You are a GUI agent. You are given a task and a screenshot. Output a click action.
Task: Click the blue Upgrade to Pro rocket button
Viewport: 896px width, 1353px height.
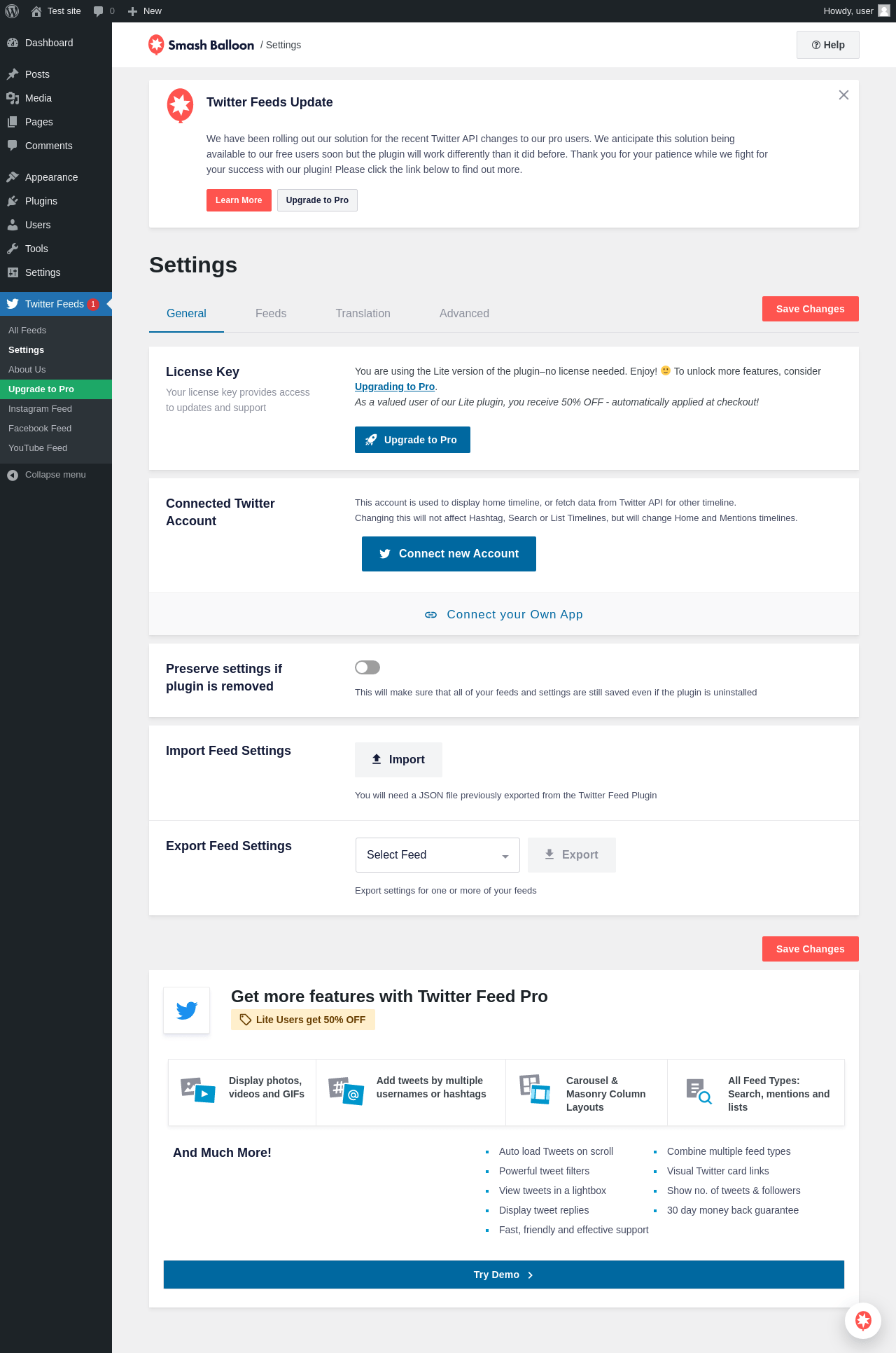coord(412,440)
